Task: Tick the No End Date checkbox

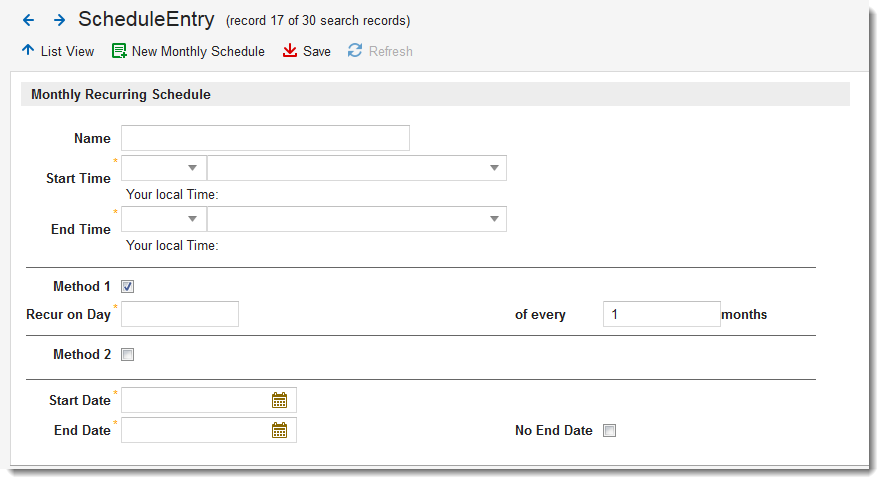Action: pyautogui.click(x=609, y=431)
